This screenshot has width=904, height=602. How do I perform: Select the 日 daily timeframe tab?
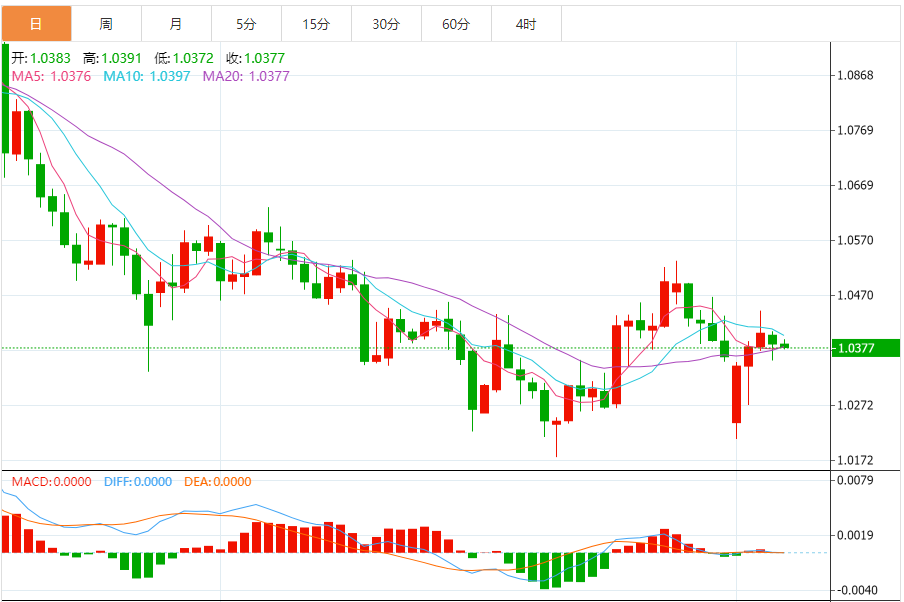[x=36, y=24]
